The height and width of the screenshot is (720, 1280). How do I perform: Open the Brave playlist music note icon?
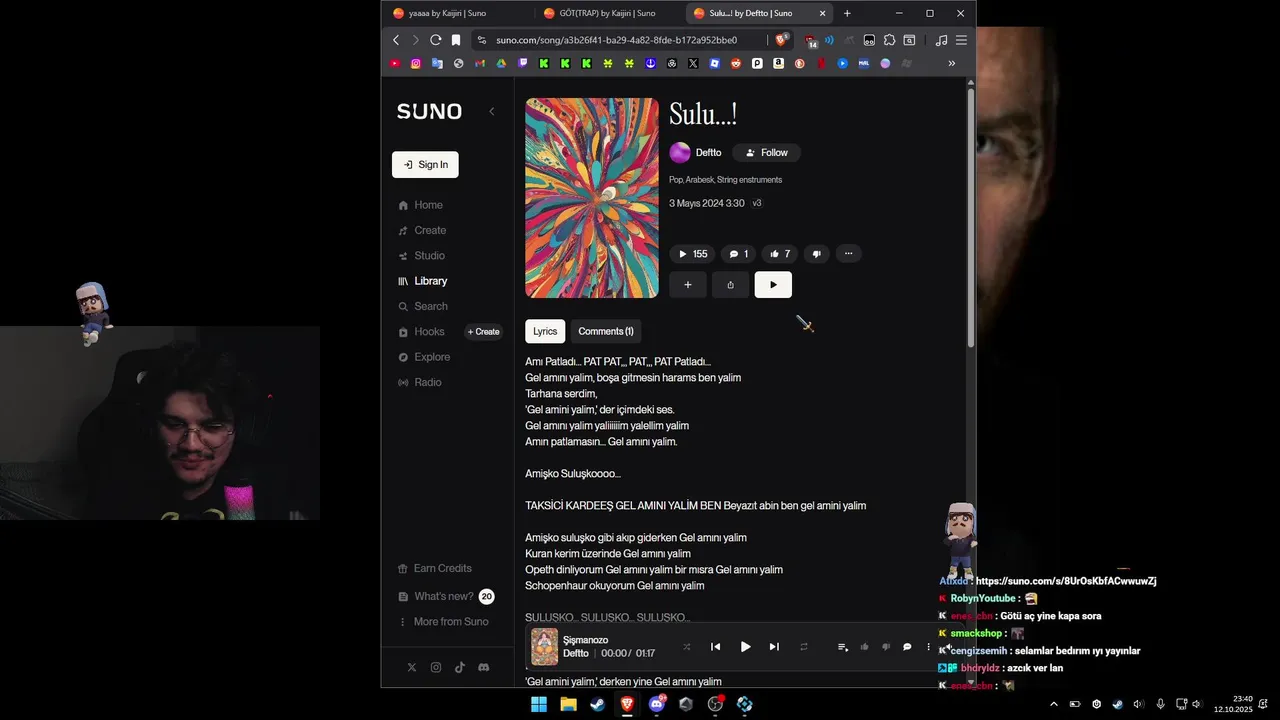pyautogui.click(x=941, y=40)
